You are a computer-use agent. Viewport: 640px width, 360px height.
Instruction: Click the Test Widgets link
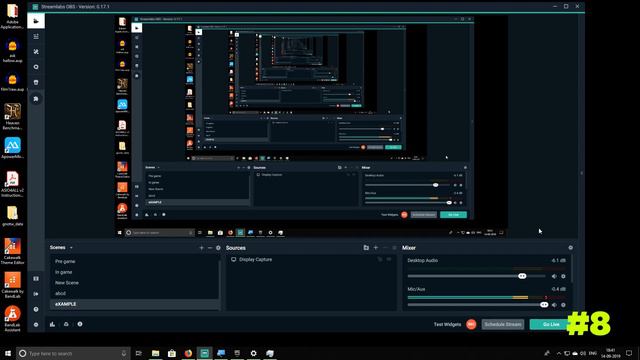(x=447, y=324)
